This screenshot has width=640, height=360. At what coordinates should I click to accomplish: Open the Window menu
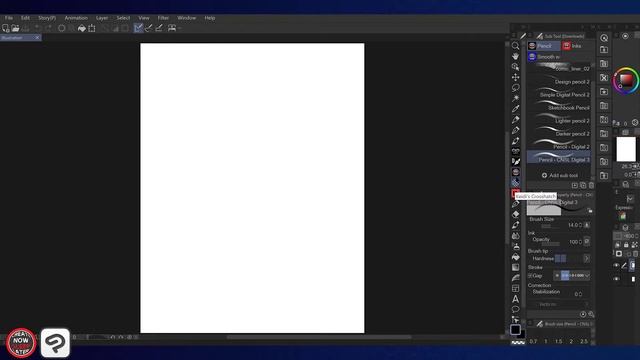[x=187, y=18]
